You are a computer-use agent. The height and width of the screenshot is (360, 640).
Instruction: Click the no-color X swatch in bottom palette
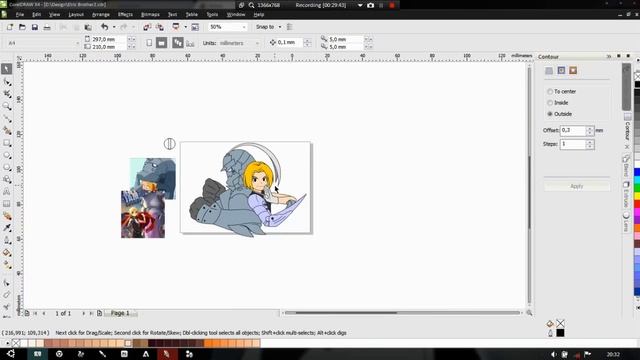16,343
